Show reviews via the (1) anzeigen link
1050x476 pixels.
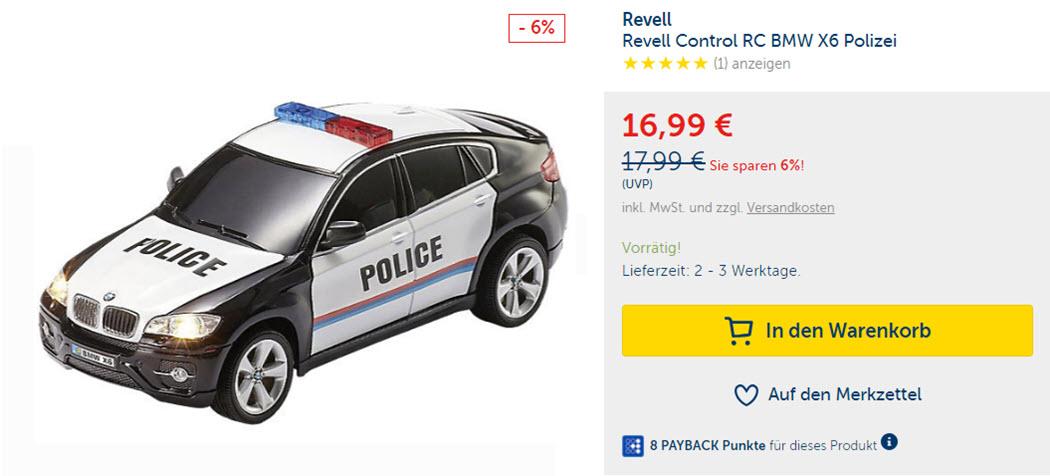(x=751, y=64)
